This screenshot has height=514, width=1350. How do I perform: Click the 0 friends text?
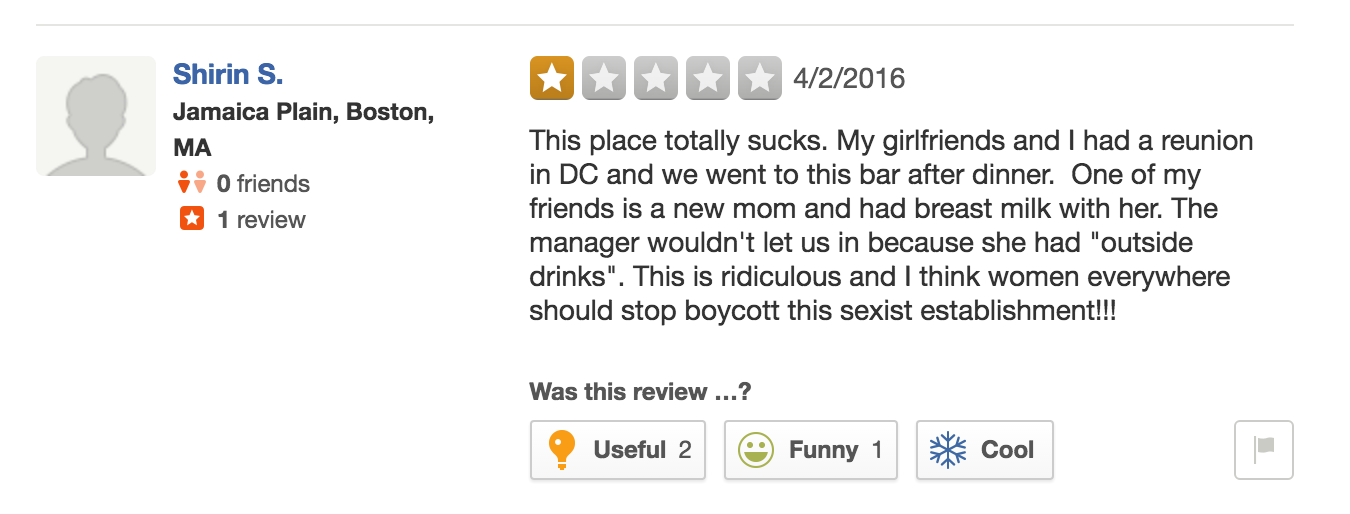click(x=263, y=184)
